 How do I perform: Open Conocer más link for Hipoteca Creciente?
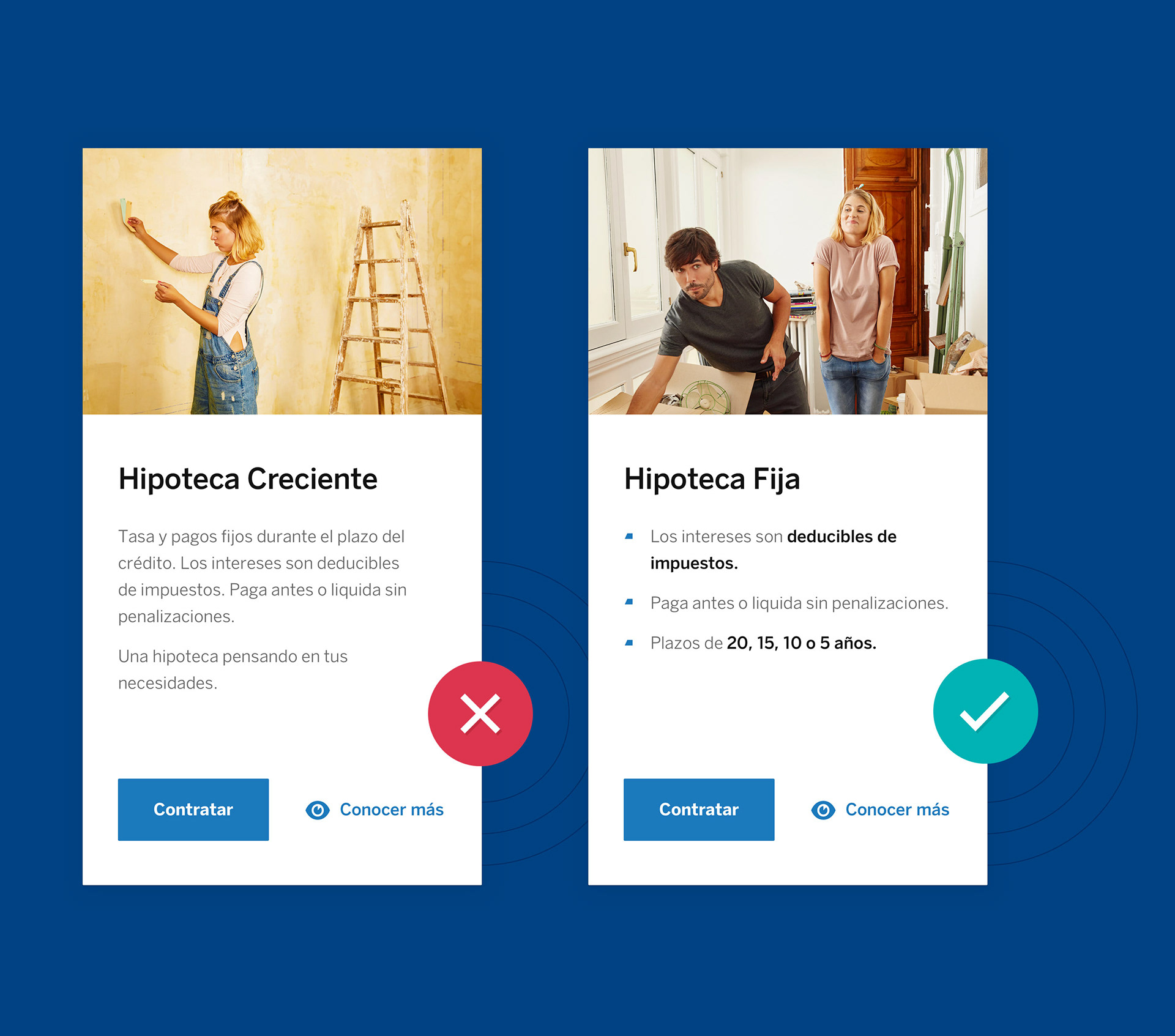pos(392,810)
